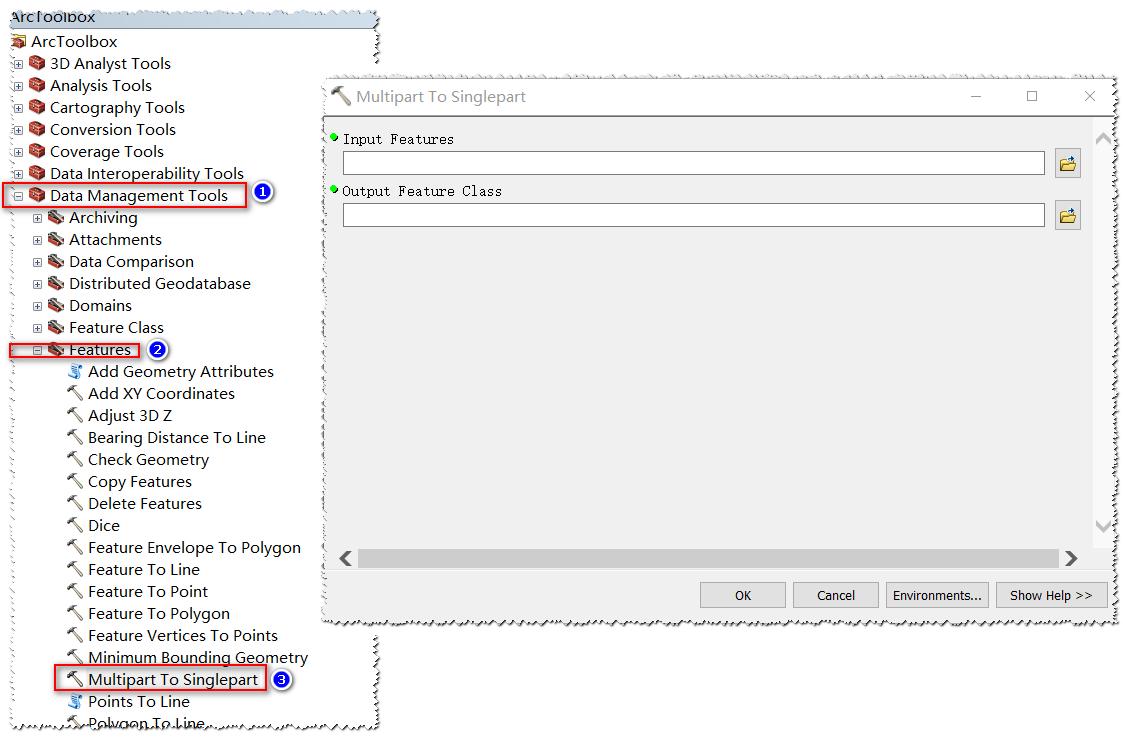The height and width of the screenshot is (739, 1124).
Task: Click the vertical scrollbar up arrow in dialog
Action: point(1103,139)
